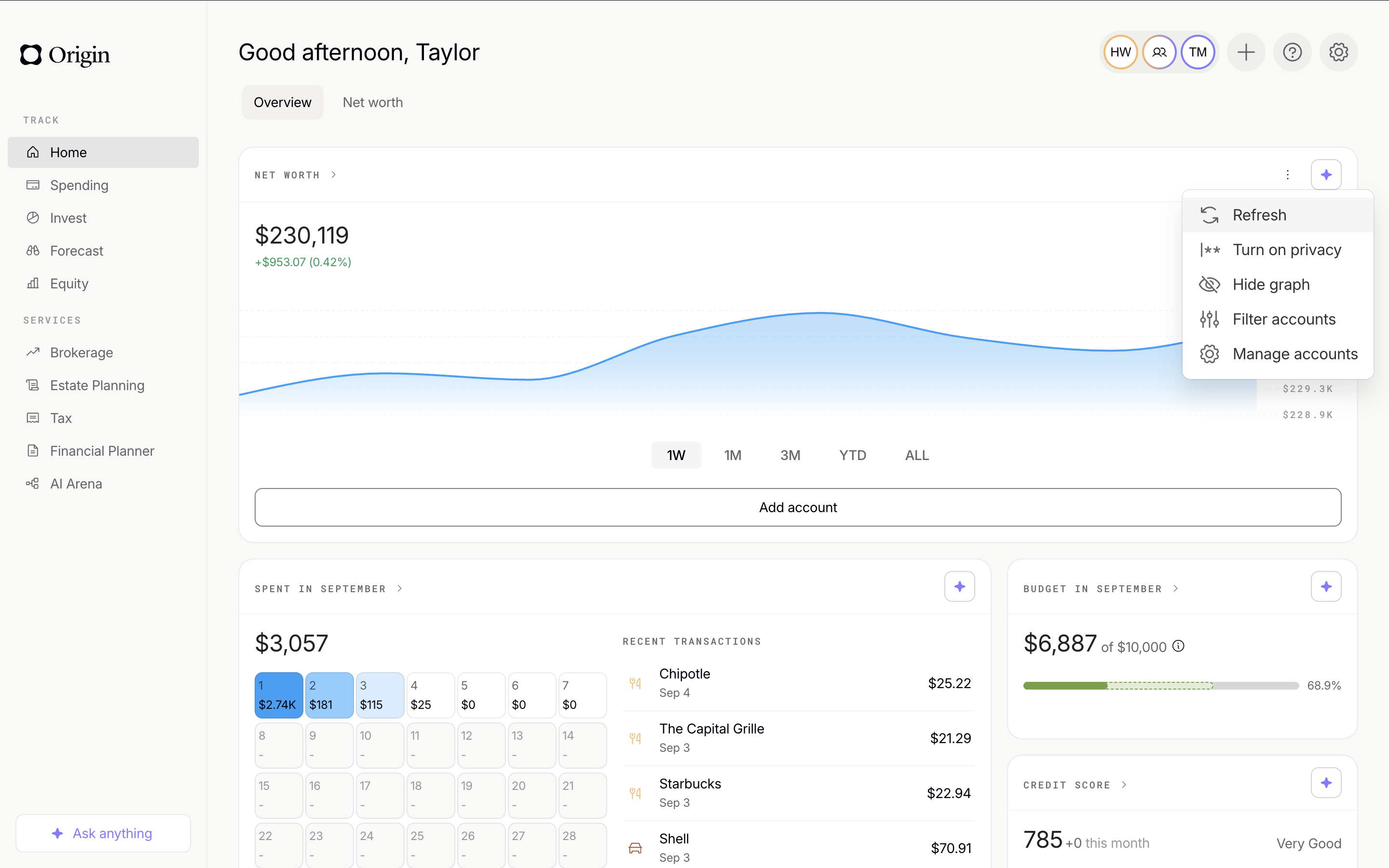Image resolution: width=1389 pixels, height=868 pixels.
Task: Open settings gear icon in top bar
Action: tap(1338, 52)
